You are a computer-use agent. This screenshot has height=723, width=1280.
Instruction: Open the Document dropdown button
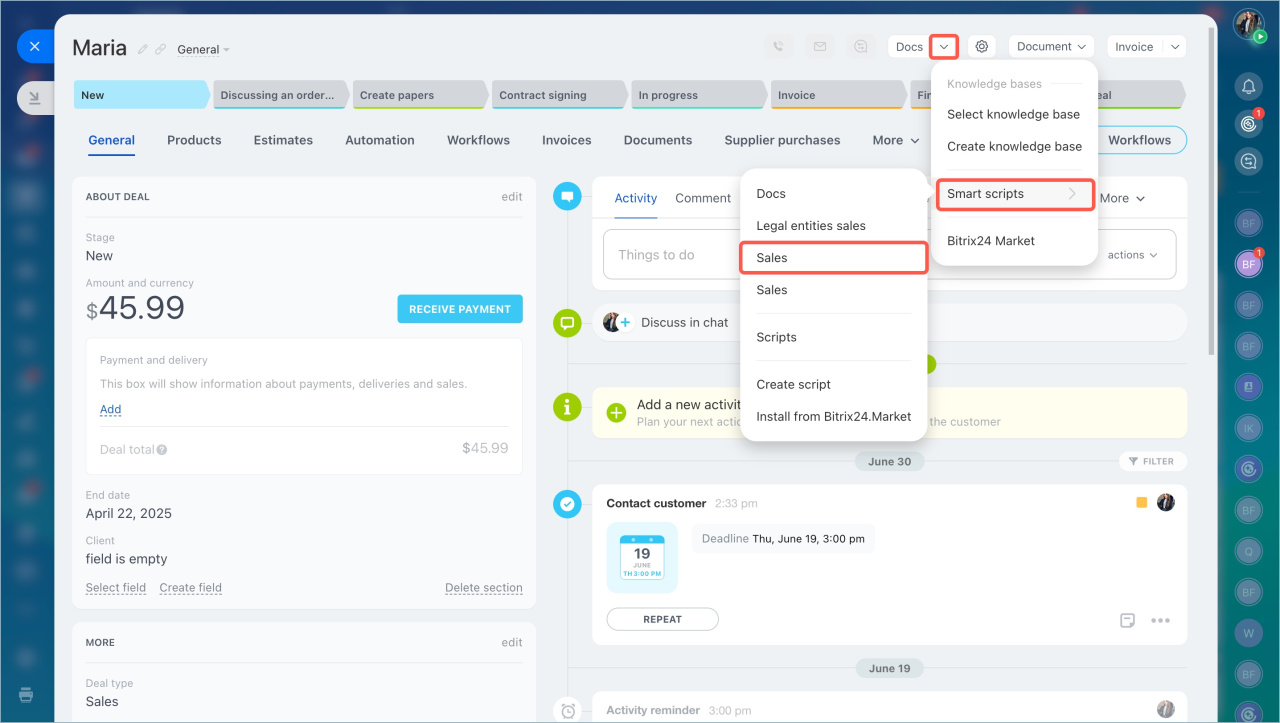tap(1051, 47)
